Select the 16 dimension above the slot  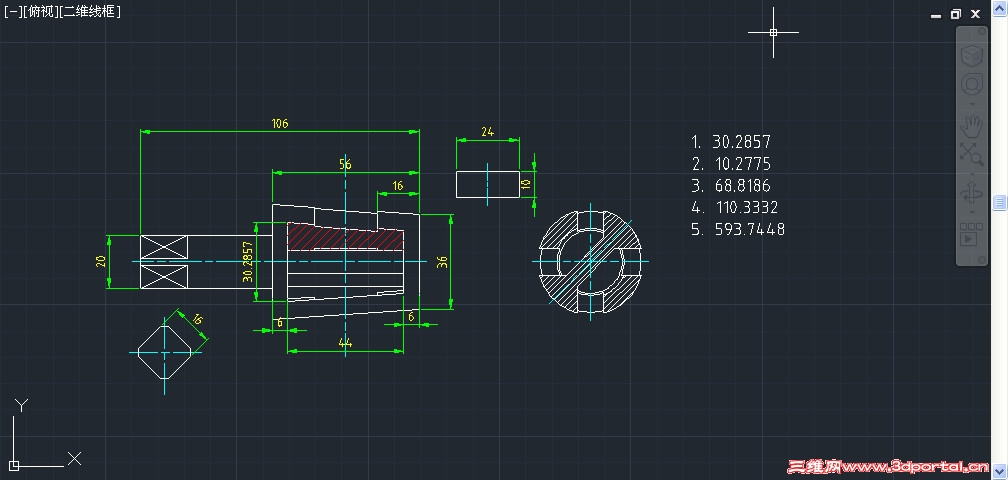point(398,186)
